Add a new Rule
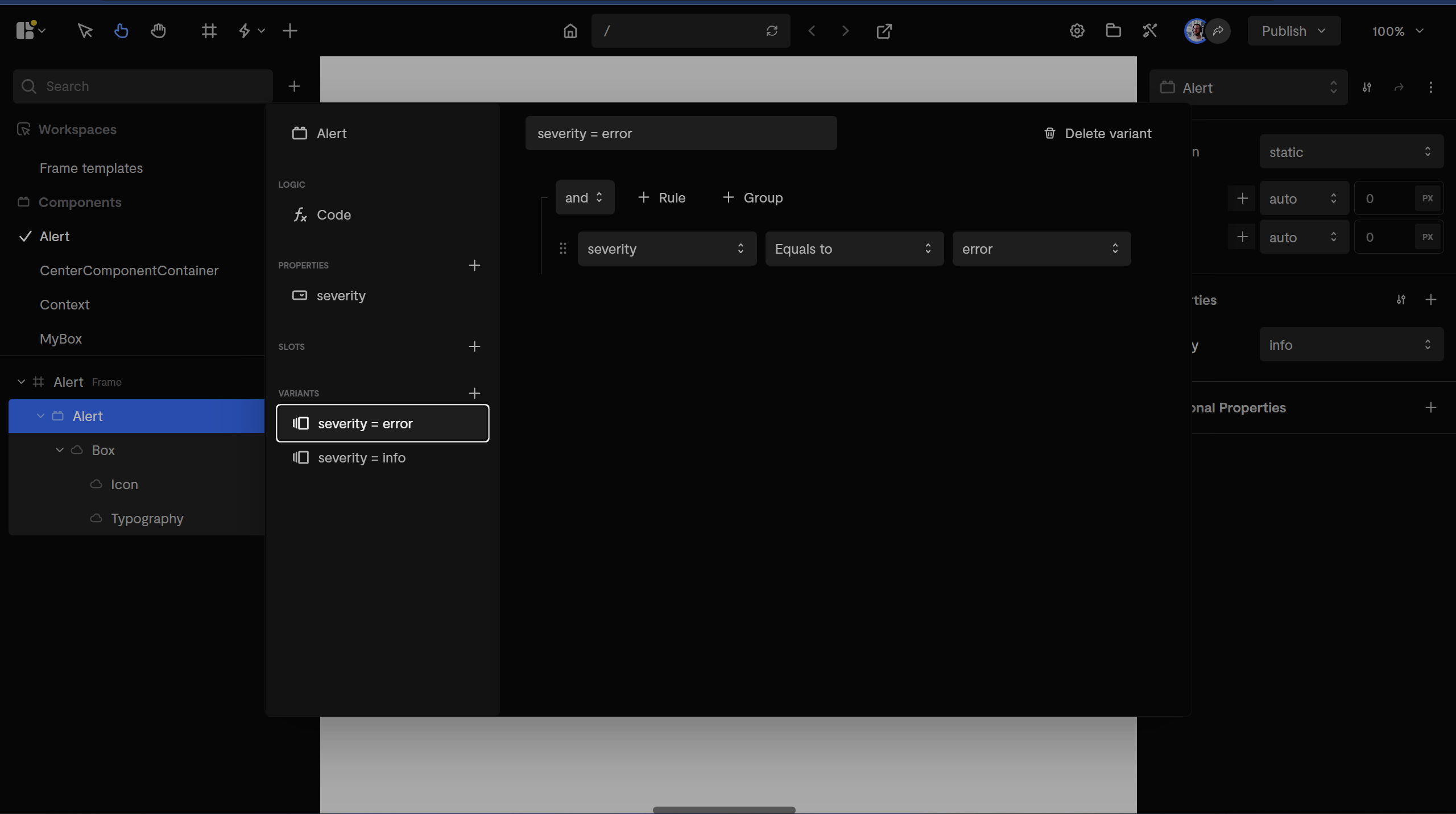This screenshot has height=814, width=1456. (661, 197)
